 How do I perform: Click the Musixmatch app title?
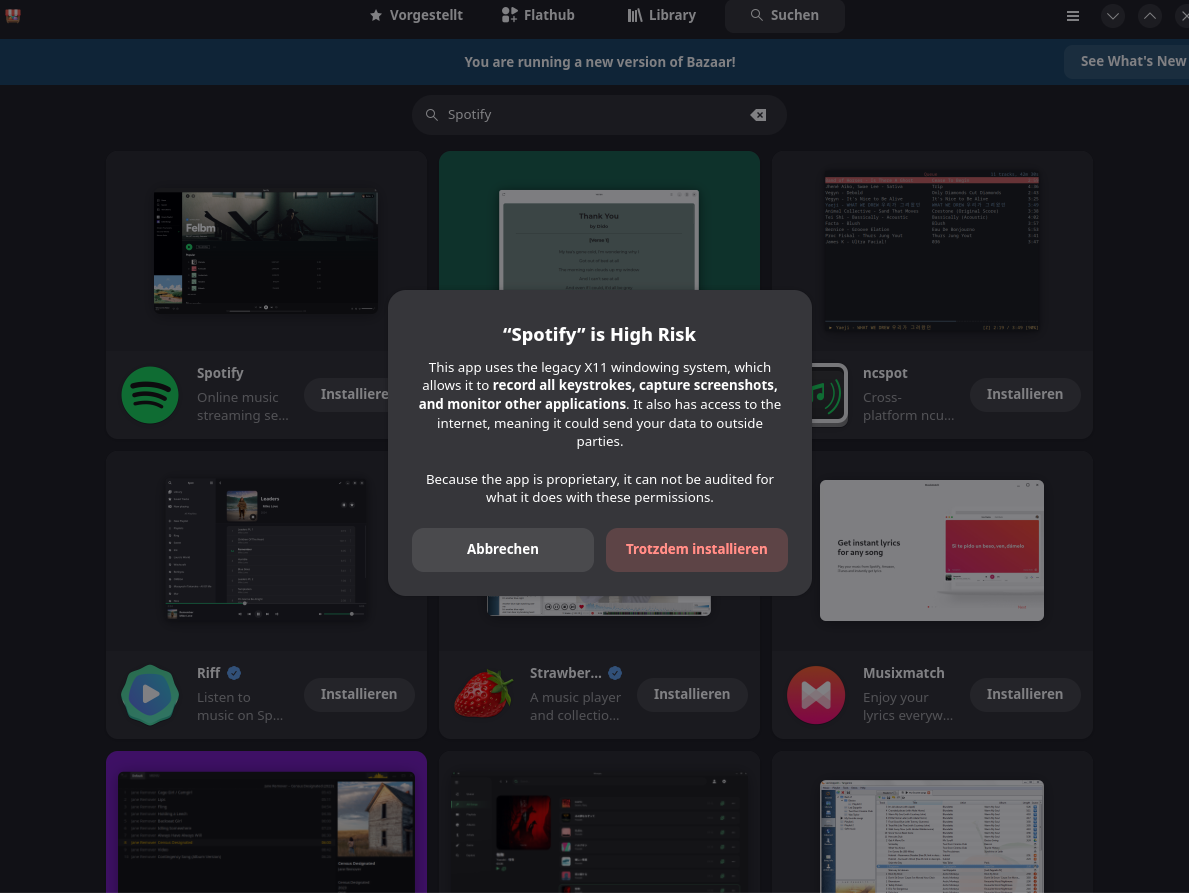pyautogui.click(x=903, y=673)
